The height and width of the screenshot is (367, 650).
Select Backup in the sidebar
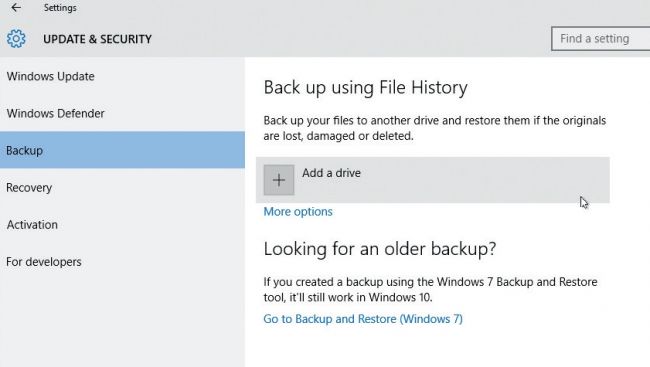[122, 150]
